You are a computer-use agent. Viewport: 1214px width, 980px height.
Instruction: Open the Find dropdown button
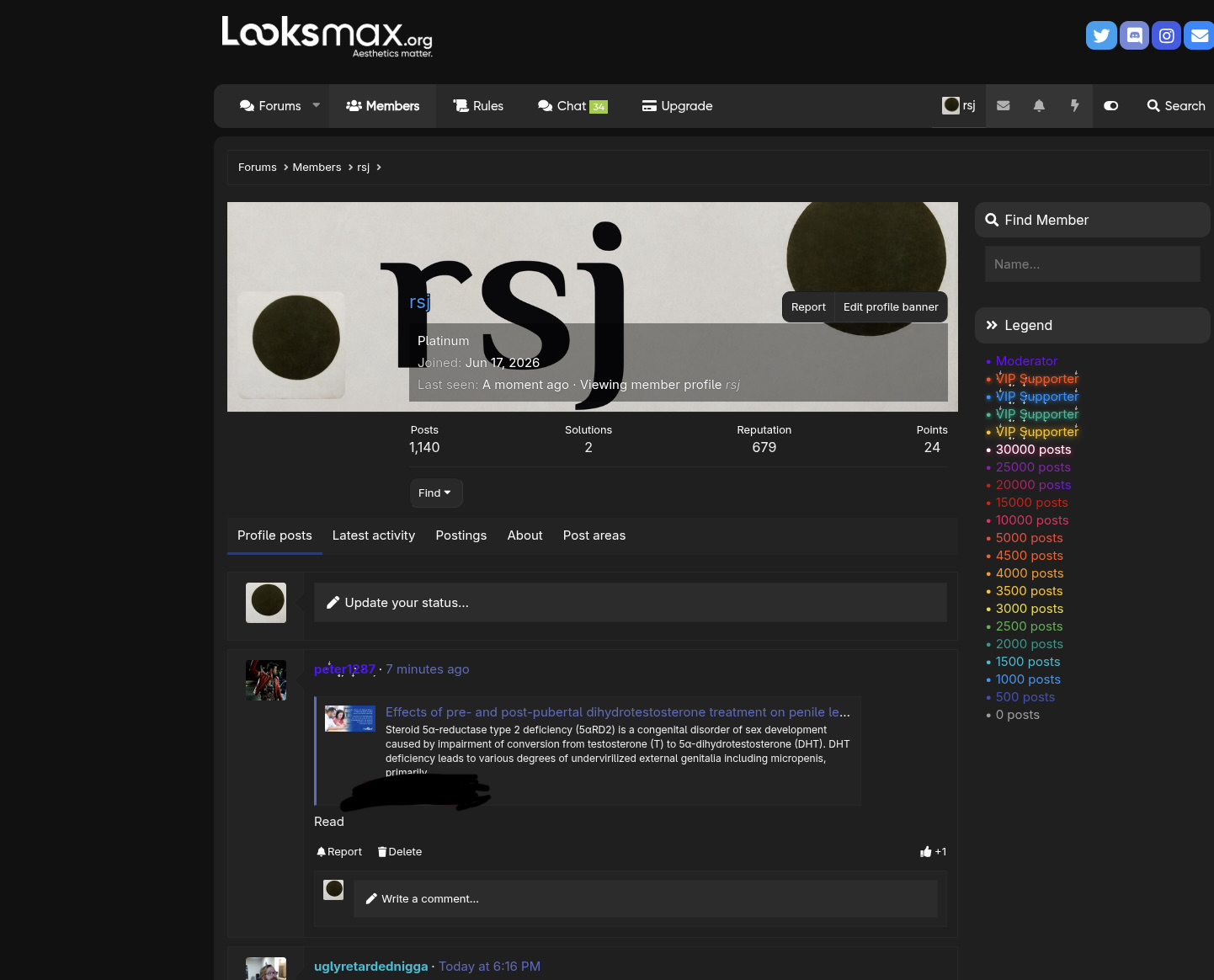click(436, 493)
